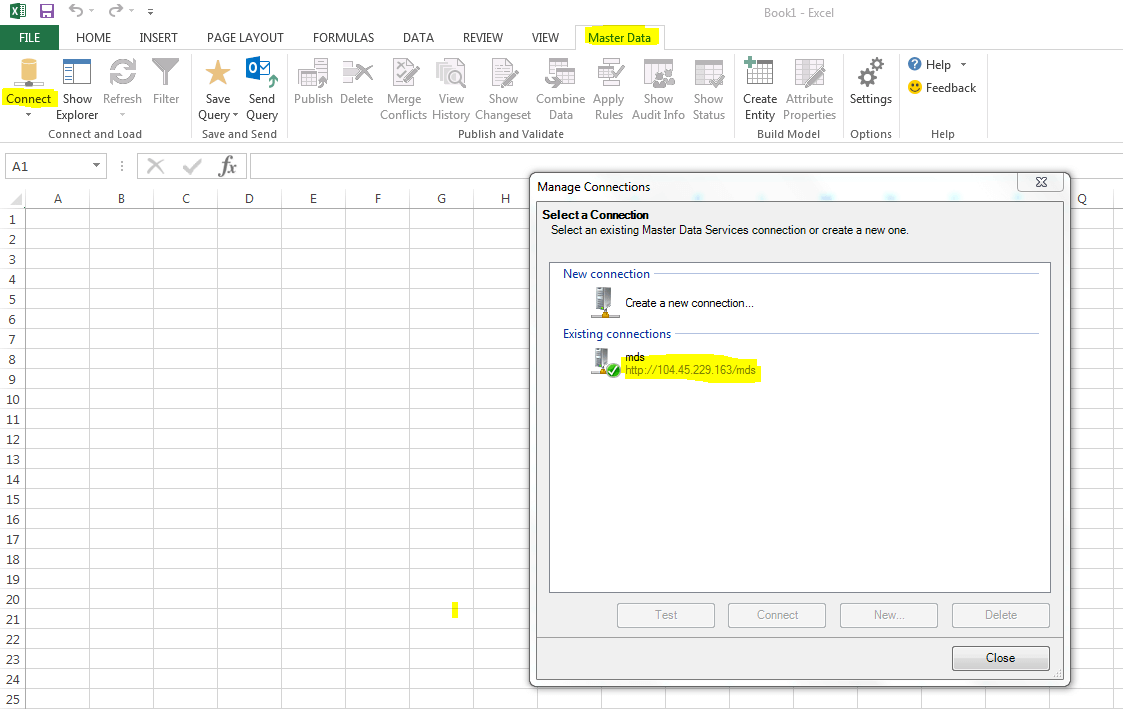Click the Name Box showing A1
The height and width of the screenshot is (709, 1123).
click(47, 166)
